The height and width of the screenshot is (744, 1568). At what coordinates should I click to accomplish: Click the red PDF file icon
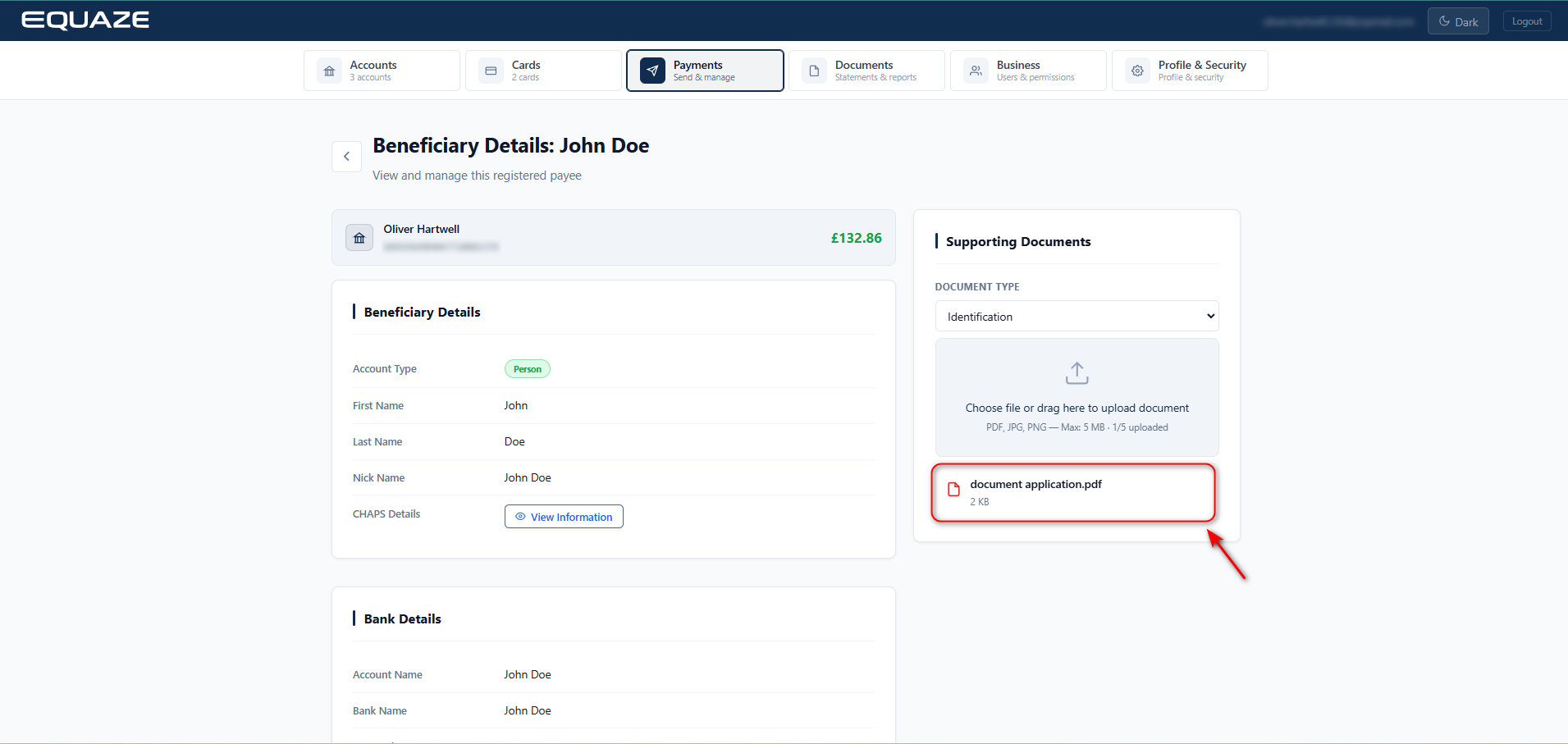point(953,490)
